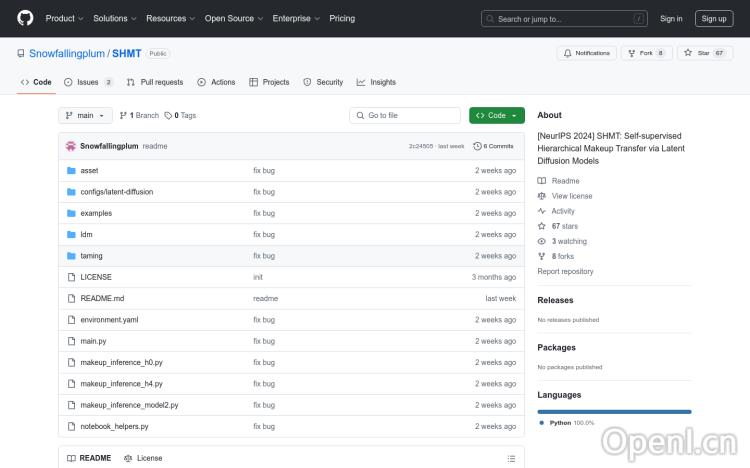Open the makeup_inference_h0.py file
This screenshot has width=750, height=468.
tap(121, 362)
